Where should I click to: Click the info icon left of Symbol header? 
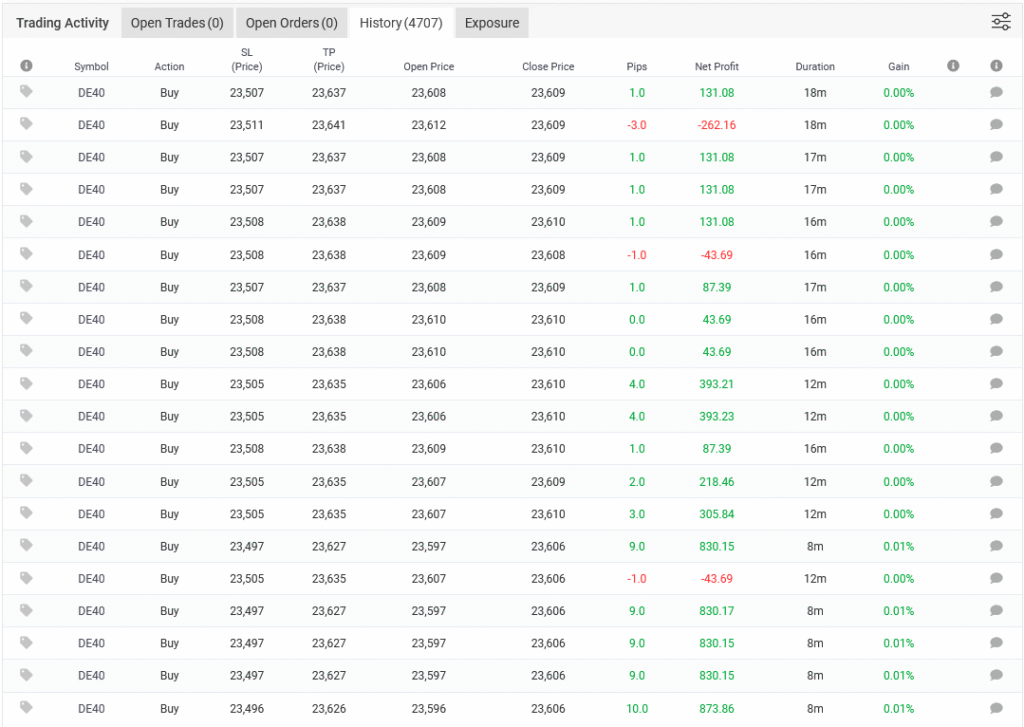[26, 66]
